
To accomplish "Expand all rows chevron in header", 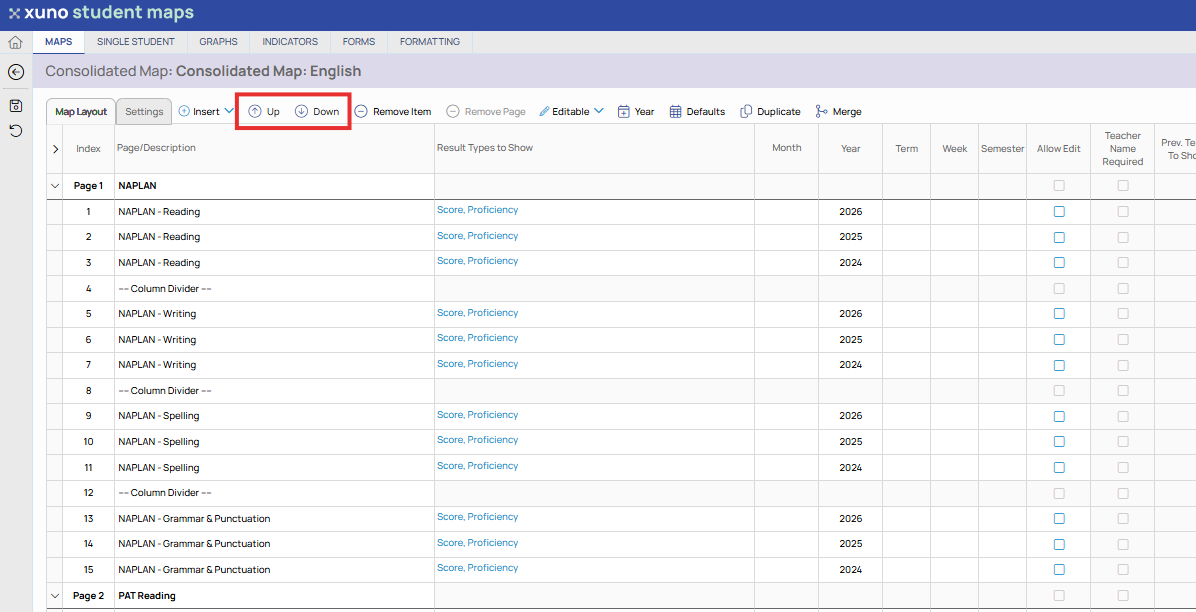I will coord(55,150).
